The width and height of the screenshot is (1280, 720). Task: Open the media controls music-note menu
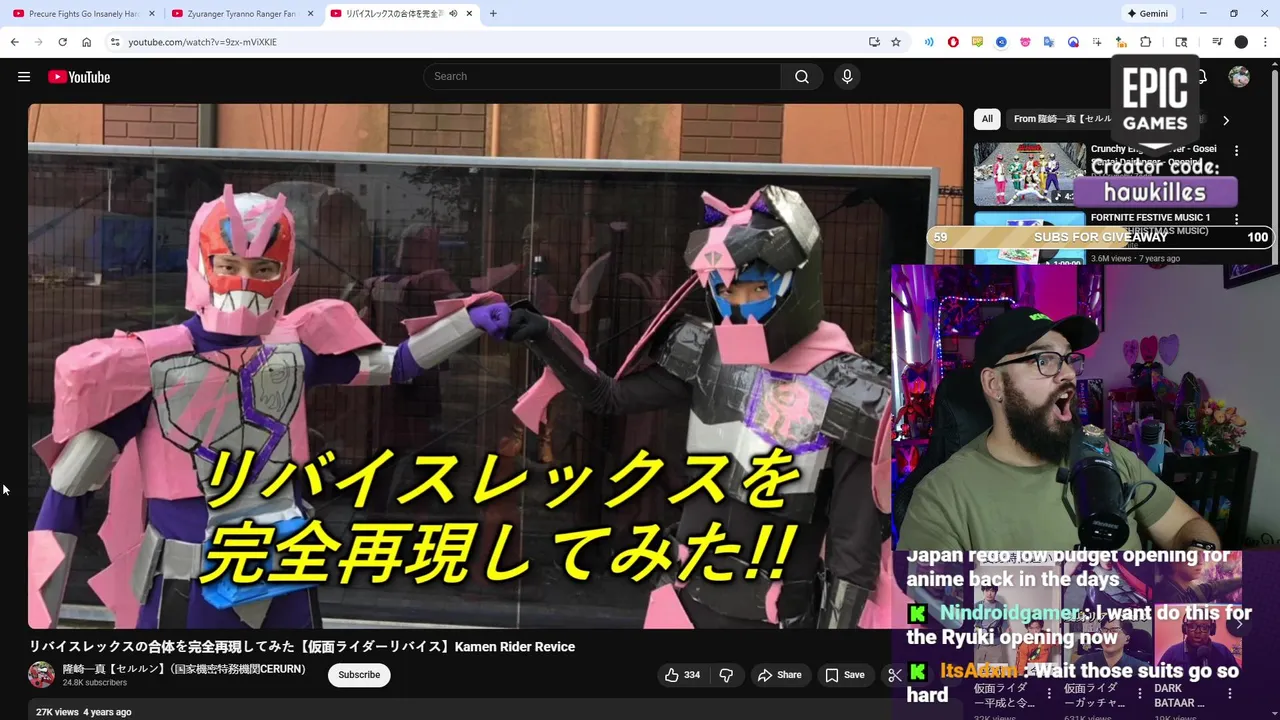tap(1217, 42)
